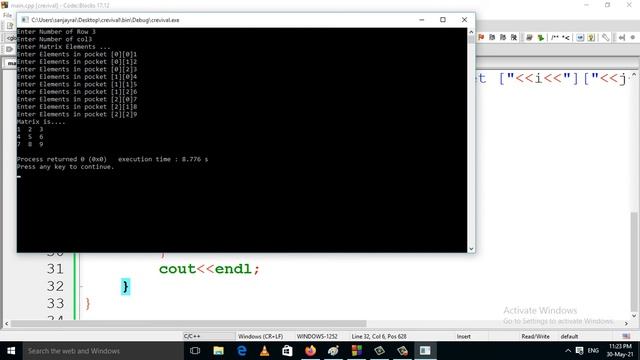Click Line 32, Col 6, Pos 628 status
Image resolution: width=640 pixels, height=360 pixels.
tap(379, 336)
